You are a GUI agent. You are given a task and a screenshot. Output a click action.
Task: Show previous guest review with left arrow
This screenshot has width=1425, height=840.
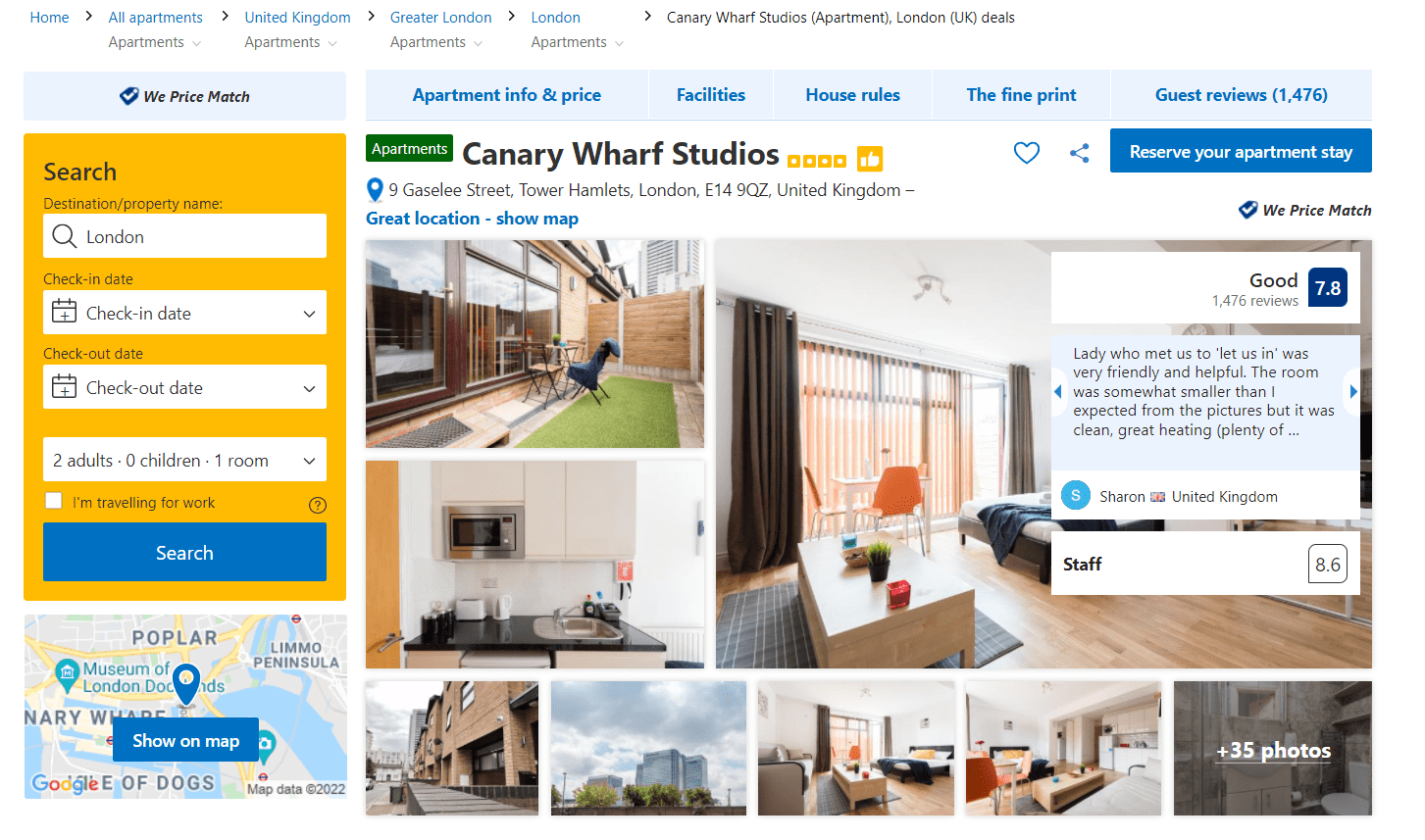(1058, 391)
